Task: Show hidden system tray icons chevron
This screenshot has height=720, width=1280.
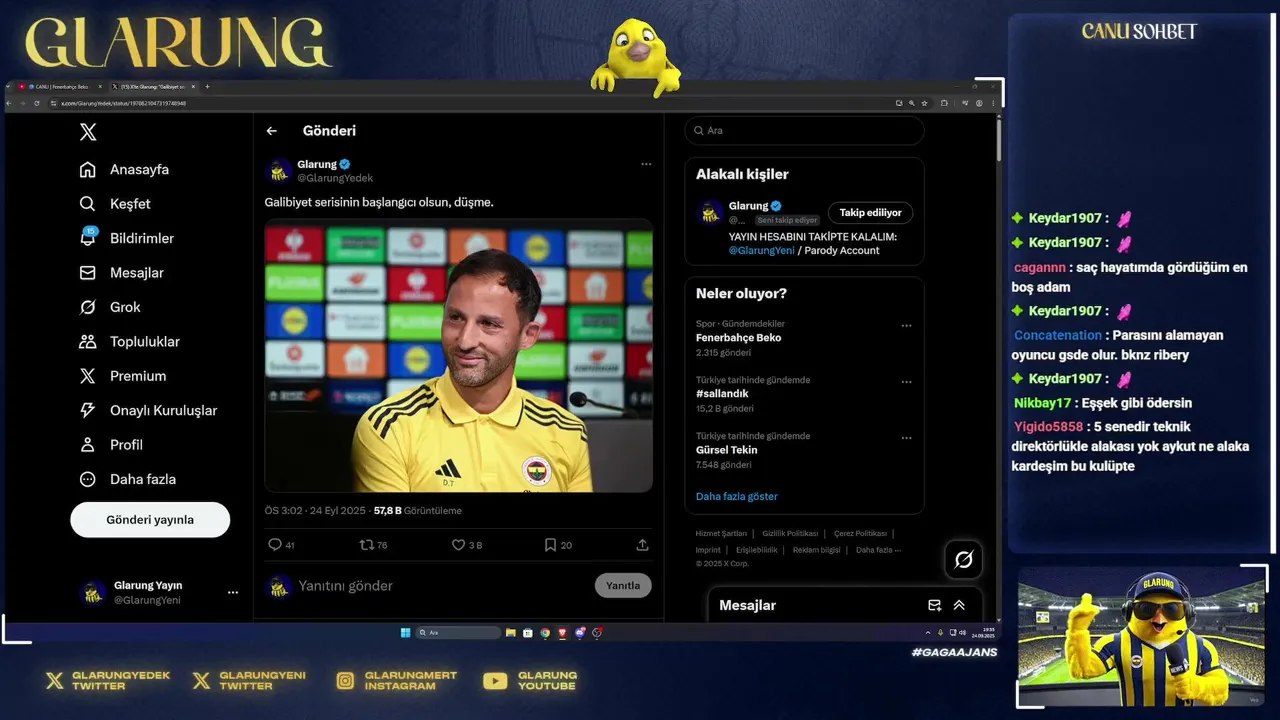Action: tap(928, 632)
